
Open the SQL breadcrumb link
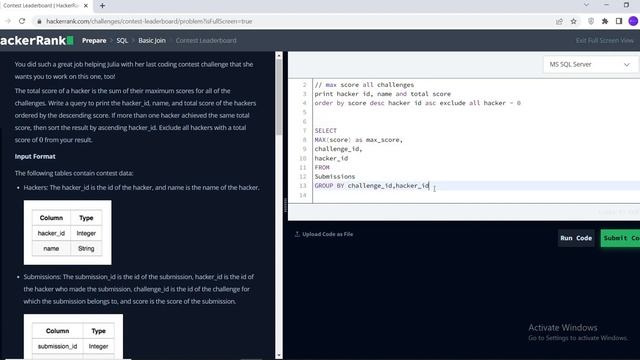coord(122,40)
